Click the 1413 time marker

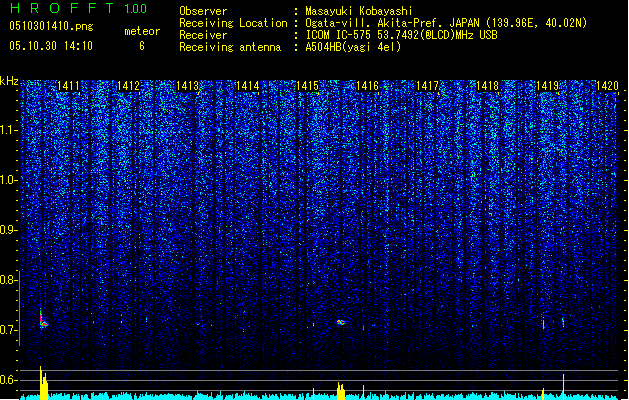[188, 86]
